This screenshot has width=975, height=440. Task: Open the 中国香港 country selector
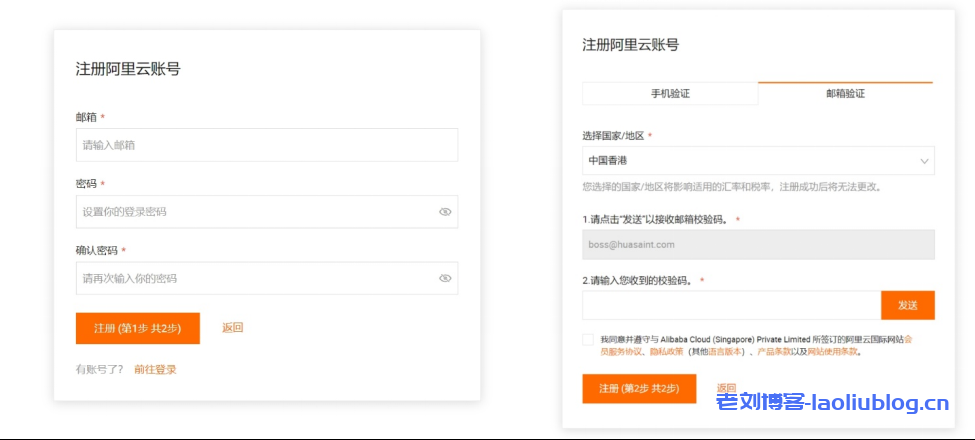[x=757, y=161]
